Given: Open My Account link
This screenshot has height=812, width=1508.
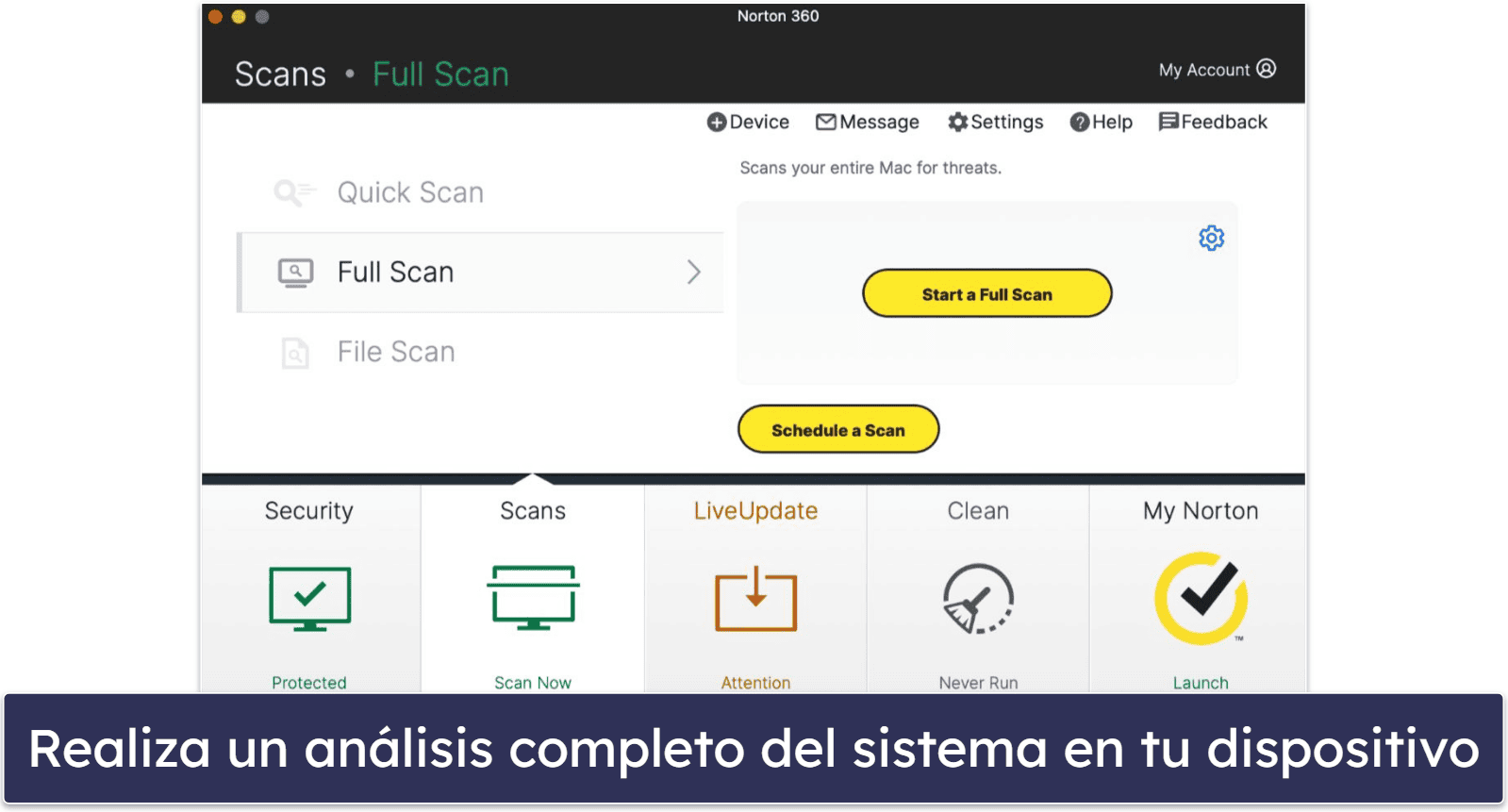Looking at the screenshot, I should [1217, 70].
